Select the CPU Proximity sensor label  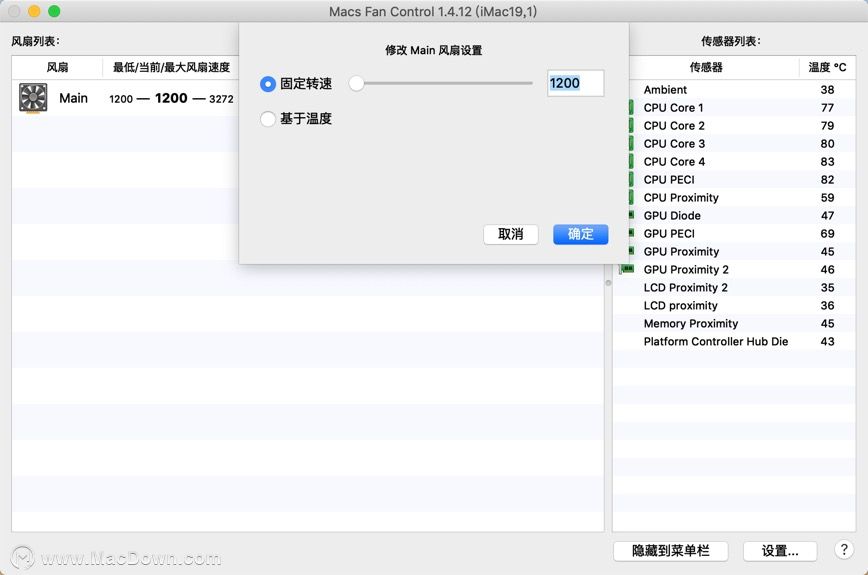point(681,198)
